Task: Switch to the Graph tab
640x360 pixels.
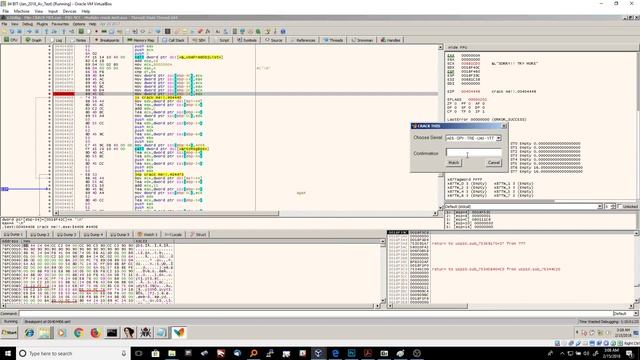Action: (x=33, y=40)
